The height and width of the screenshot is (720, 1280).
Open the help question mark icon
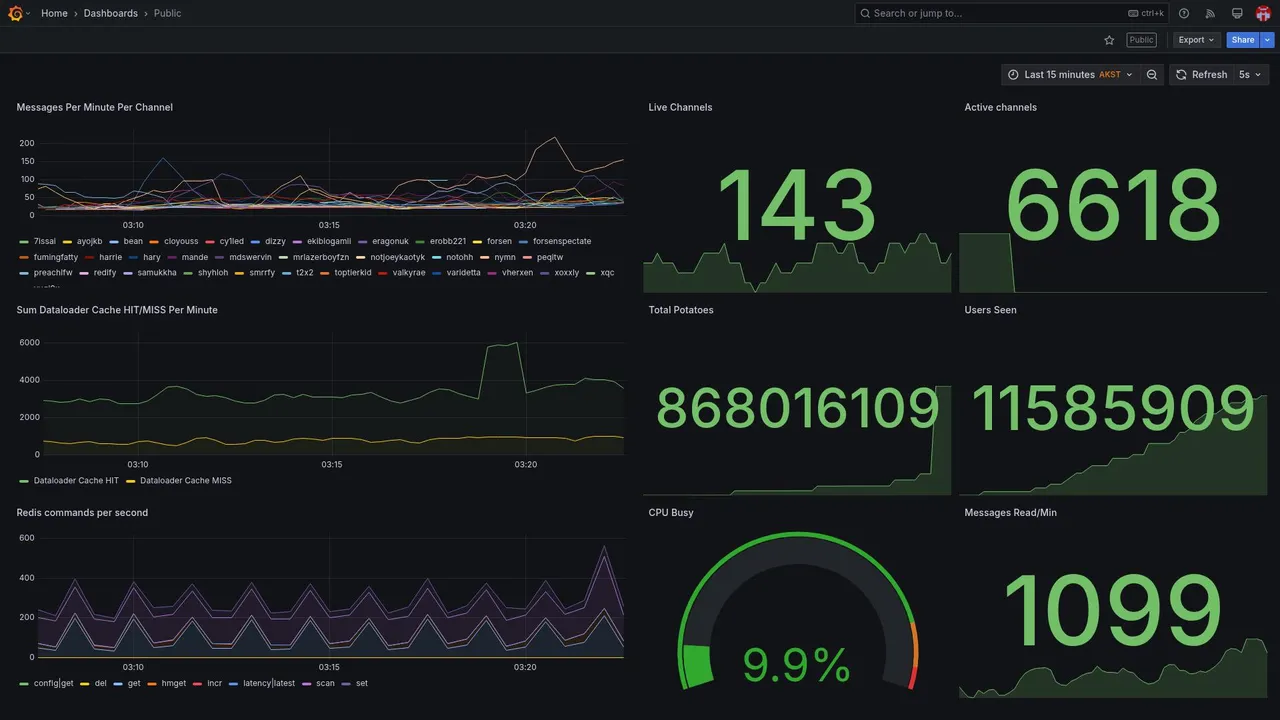[1184, 13]
